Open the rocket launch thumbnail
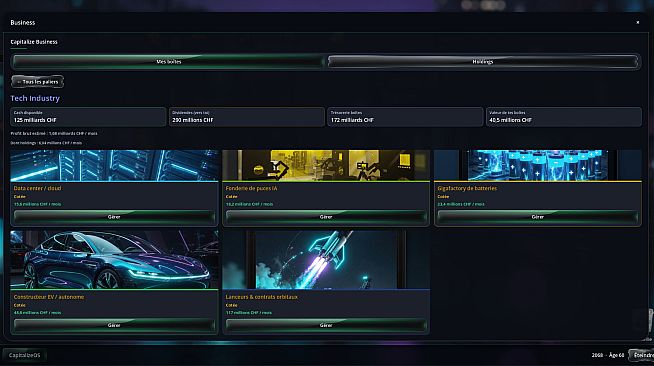The height and width of the screenshot is (366, 654). click(x=326, y=259)
